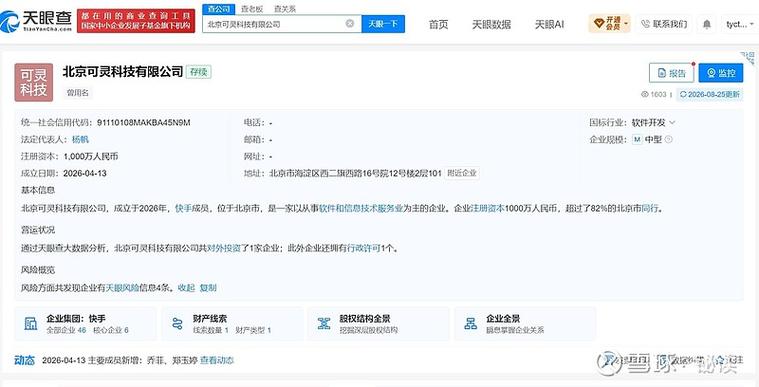759x387 pixels.
Task: Click the 查看动态 link
Action: click(217, 360)
